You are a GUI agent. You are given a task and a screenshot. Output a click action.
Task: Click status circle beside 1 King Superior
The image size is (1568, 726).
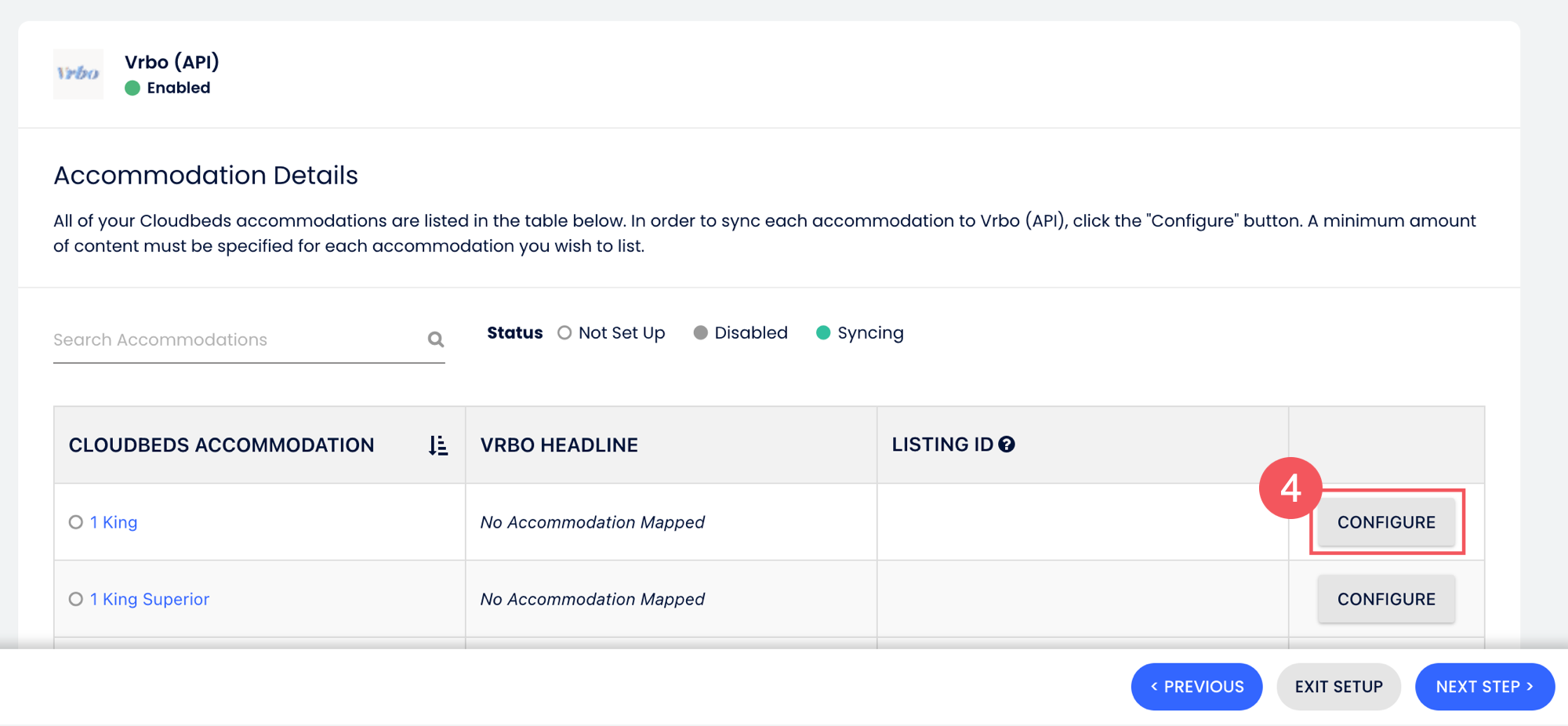click(76, 599)
